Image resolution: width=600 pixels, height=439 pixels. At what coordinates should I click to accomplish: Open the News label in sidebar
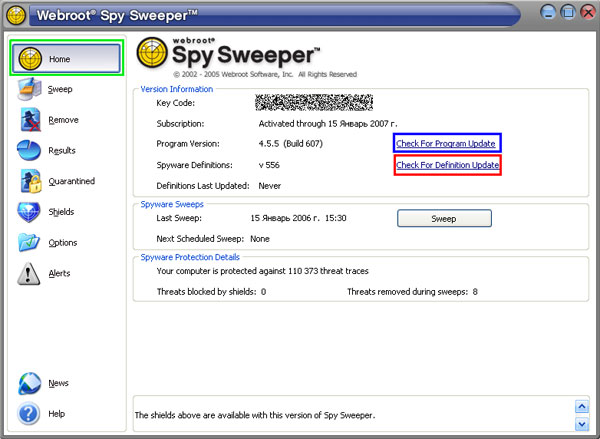(x=59, y=383)
